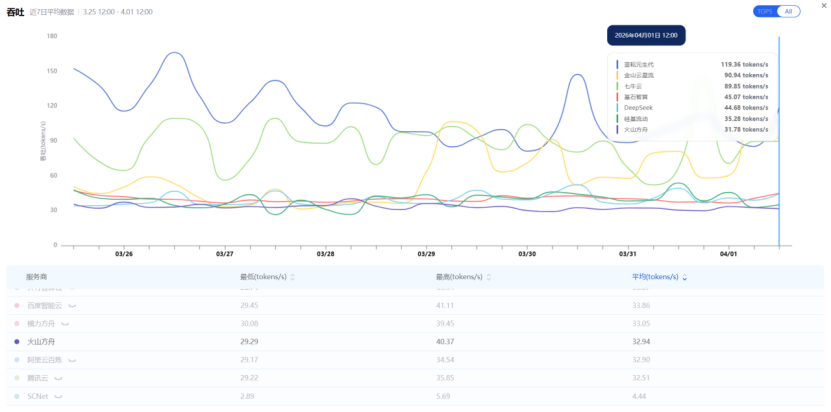Click 百度智能云 highest value 41.11

pyautogui.click(x=444, y=305)
